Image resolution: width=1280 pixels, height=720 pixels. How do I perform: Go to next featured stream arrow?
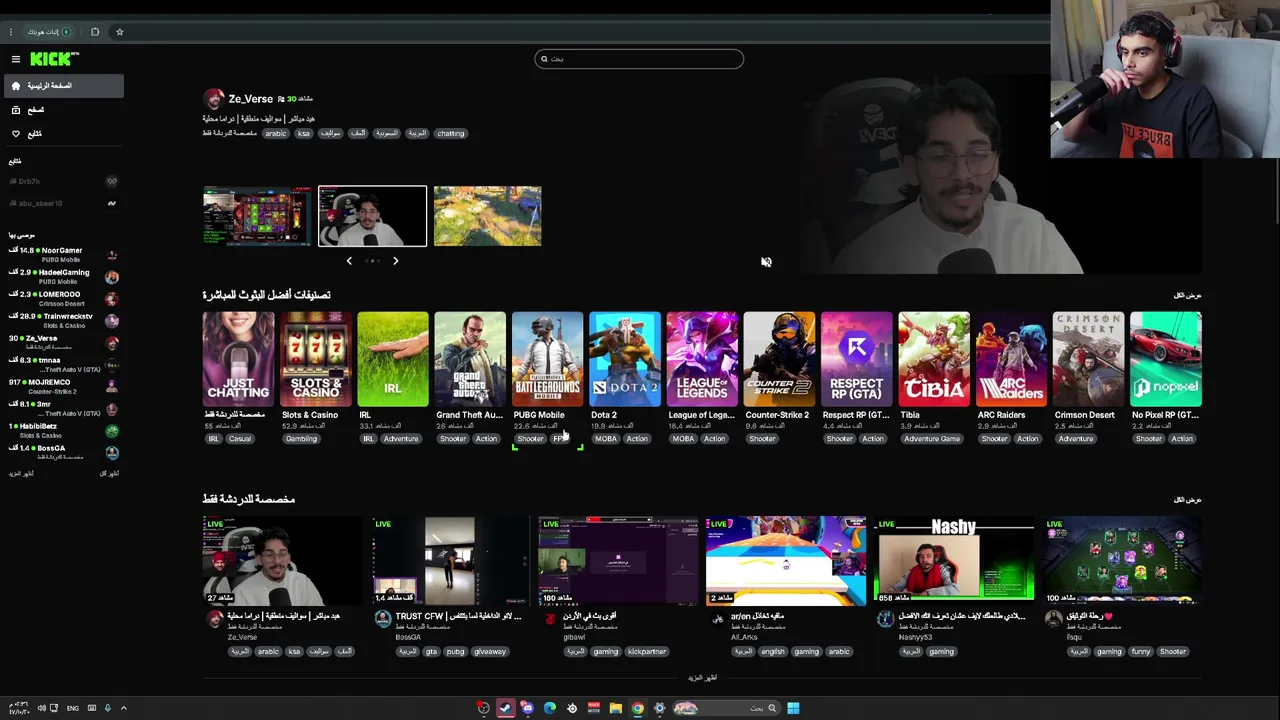click(395, 261)
